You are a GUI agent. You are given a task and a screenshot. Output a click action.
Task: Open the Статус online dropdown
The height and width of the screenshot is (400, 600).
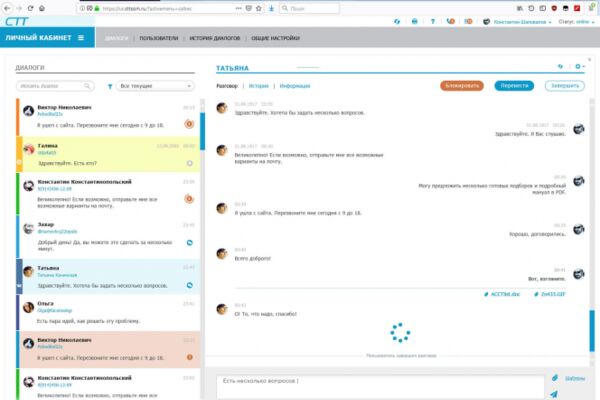click(x=576, y=22)
